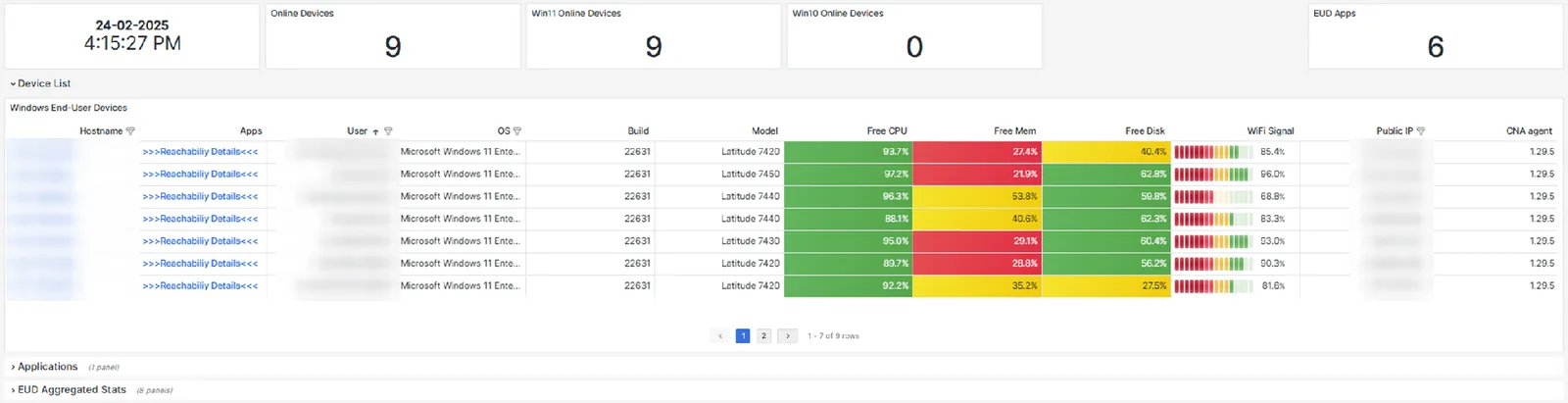Click the Online Devices stat panel title

coord(302,14)
